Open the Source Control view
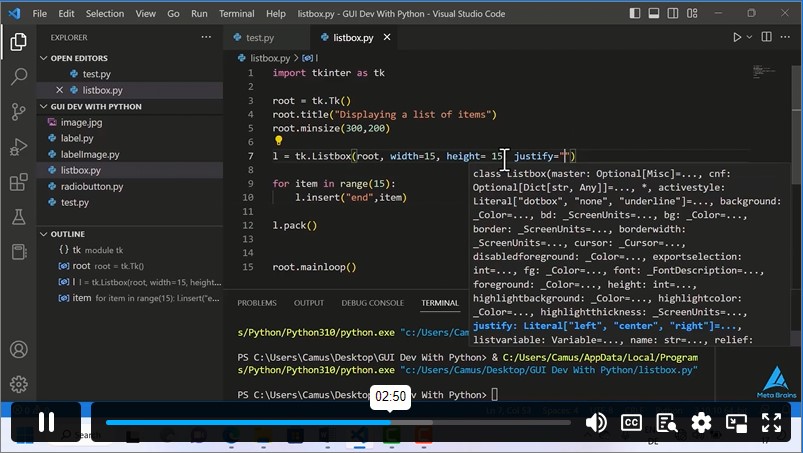803x453 pixels. pyautogui.click(x=18, y=112)
